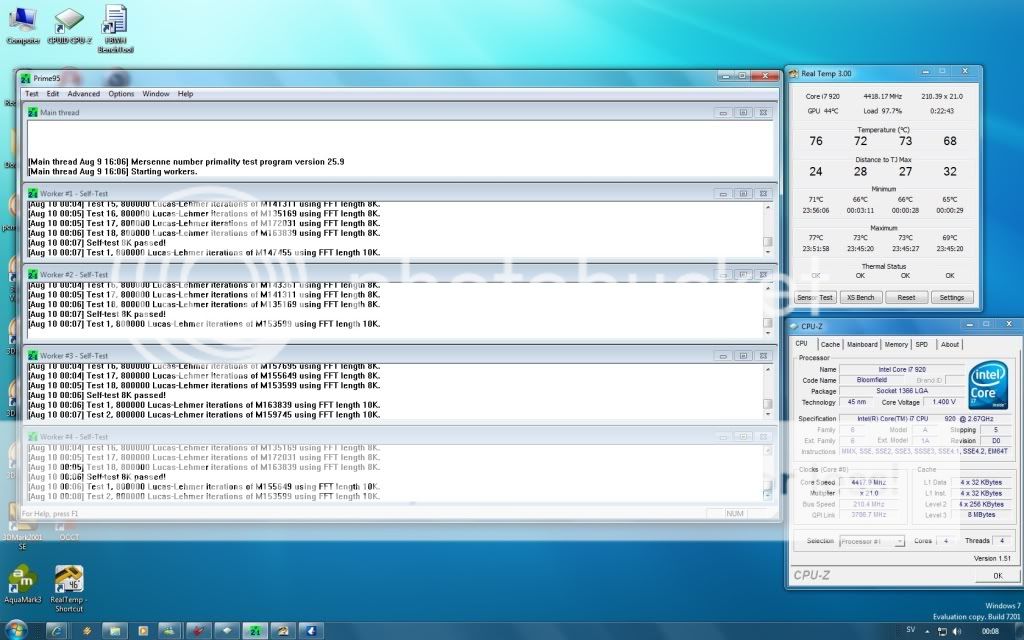This screenshot has width=1024, height=640.
Task: Click the 'M153599' 10K line in Worker #2
Action: click(x=204, y=324)
